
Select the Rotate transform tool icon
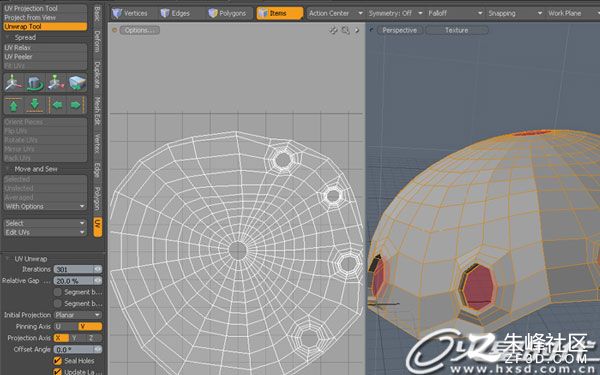[x=35, y=83]
